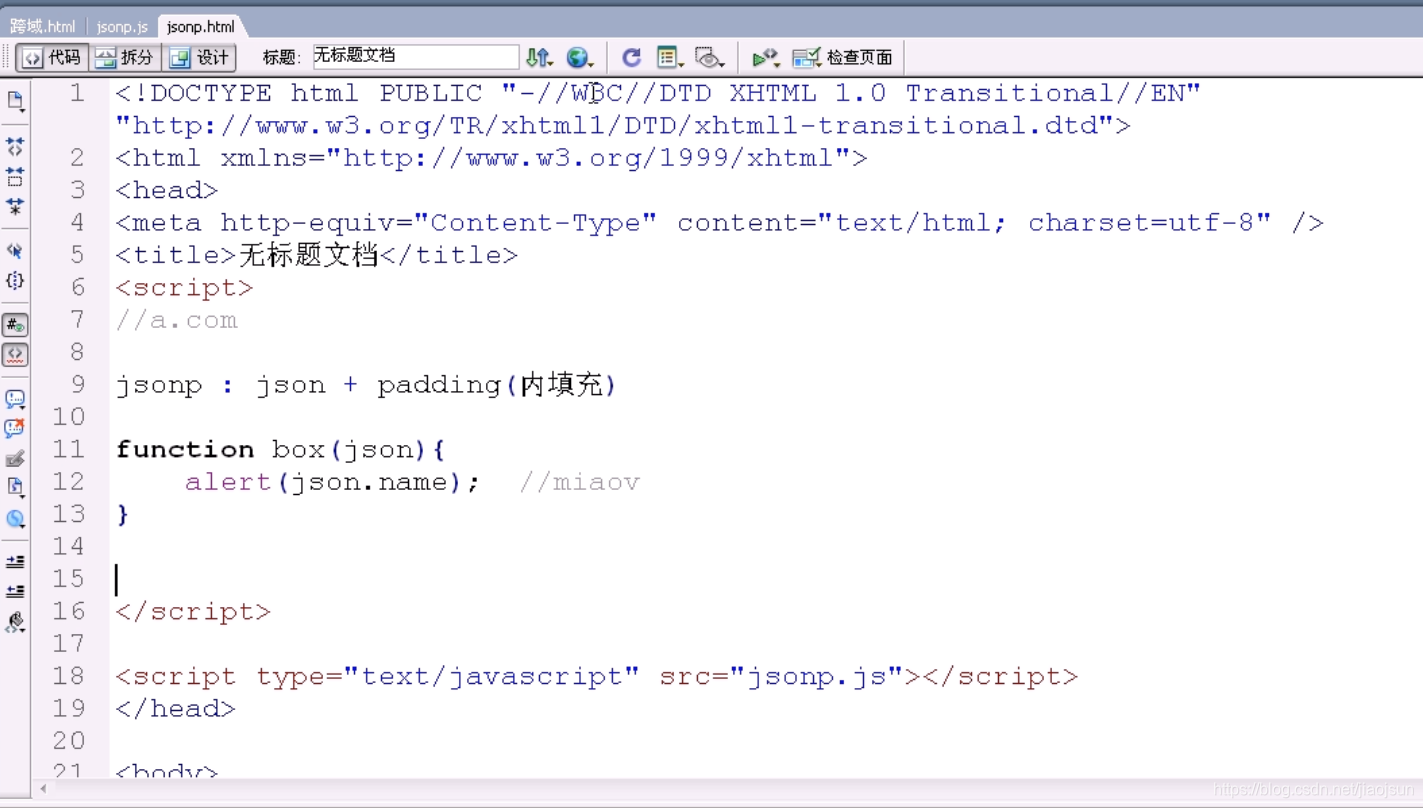Screen dimensions: 1423x808
Task: Click the Refresh Design View icon
Action: point(631,58)
